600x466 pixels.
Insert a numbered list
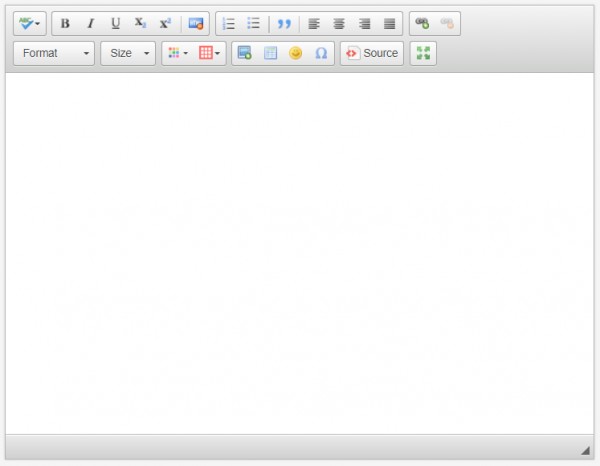(229, 23)
